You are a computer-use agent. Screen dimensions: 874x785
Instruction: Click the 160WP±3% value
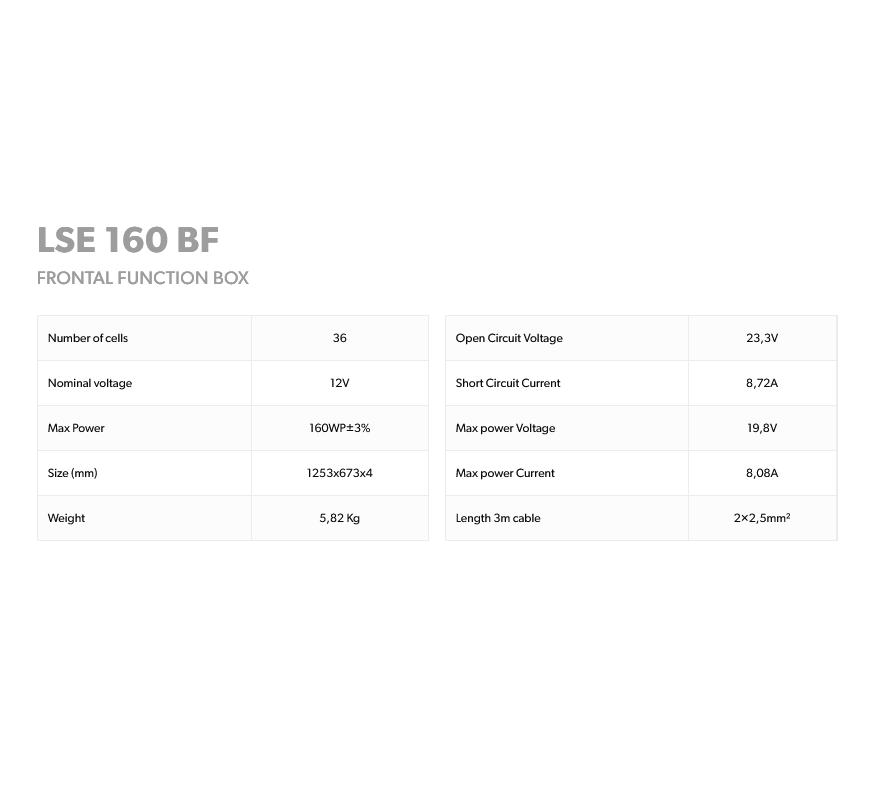tap(340, 428)
